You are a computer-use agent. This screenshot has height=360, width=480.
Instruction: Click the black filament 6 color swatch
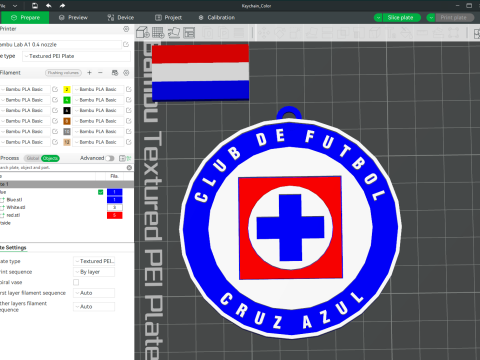(67, 110)
